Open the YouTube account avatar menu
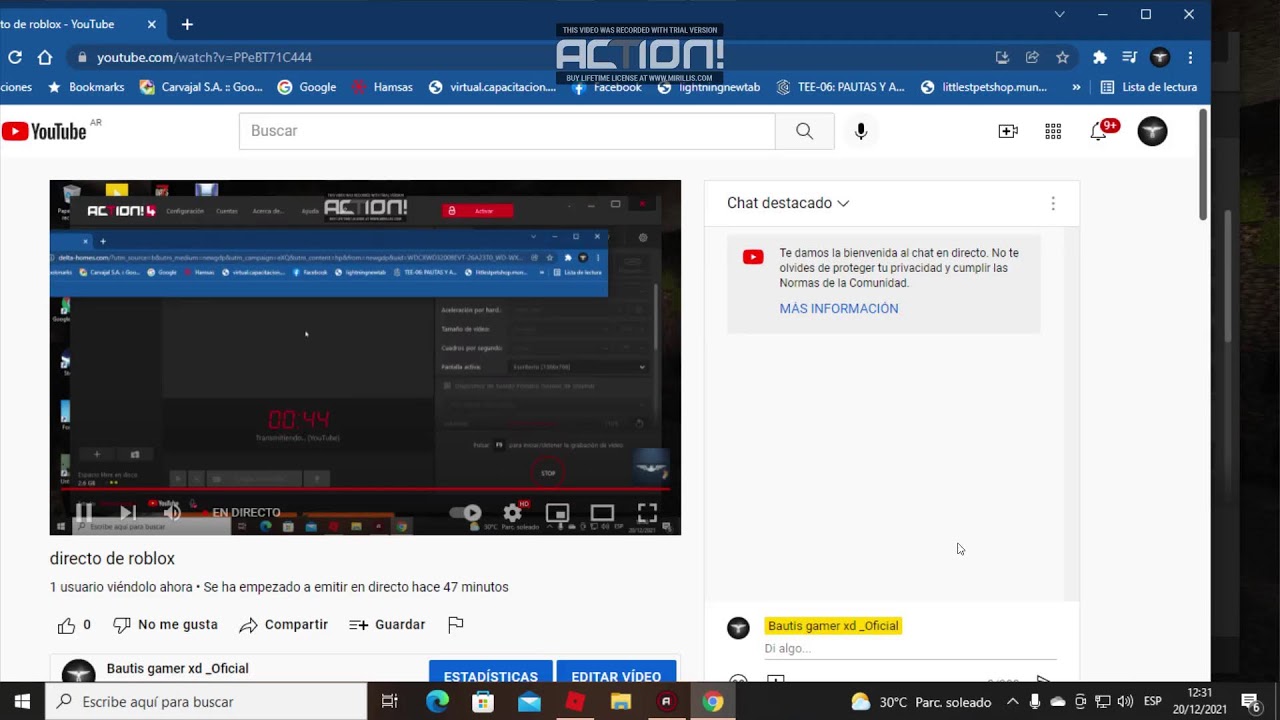The height and width of the screenshot is (720, 1280). [1152, 131]
